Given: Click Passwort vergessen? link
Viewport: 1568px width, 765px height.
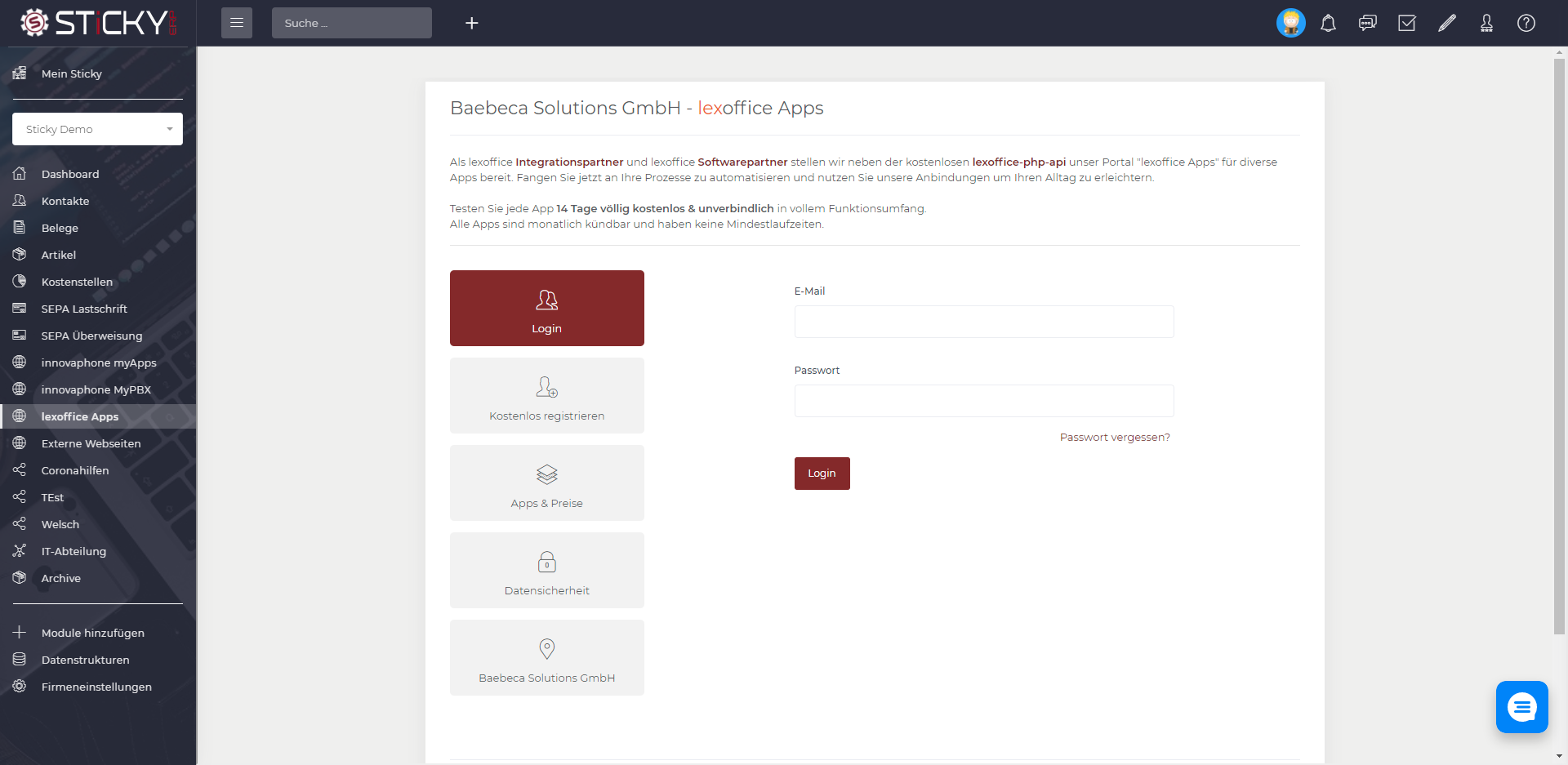Looking at the screenshot, I should tap(1115, 438).
